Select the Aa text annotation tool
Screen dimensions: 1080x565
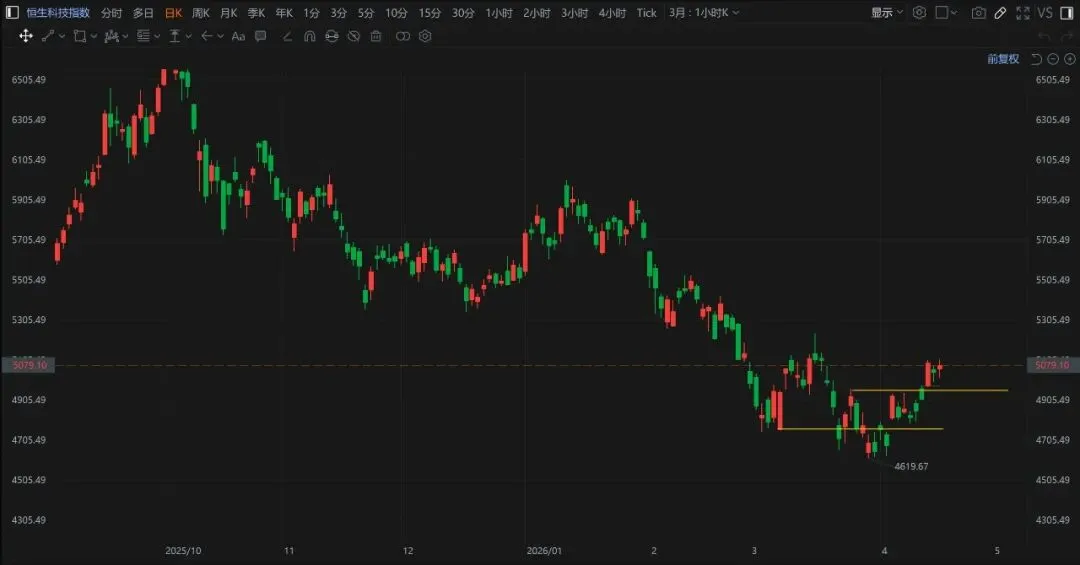click(238, 36)
